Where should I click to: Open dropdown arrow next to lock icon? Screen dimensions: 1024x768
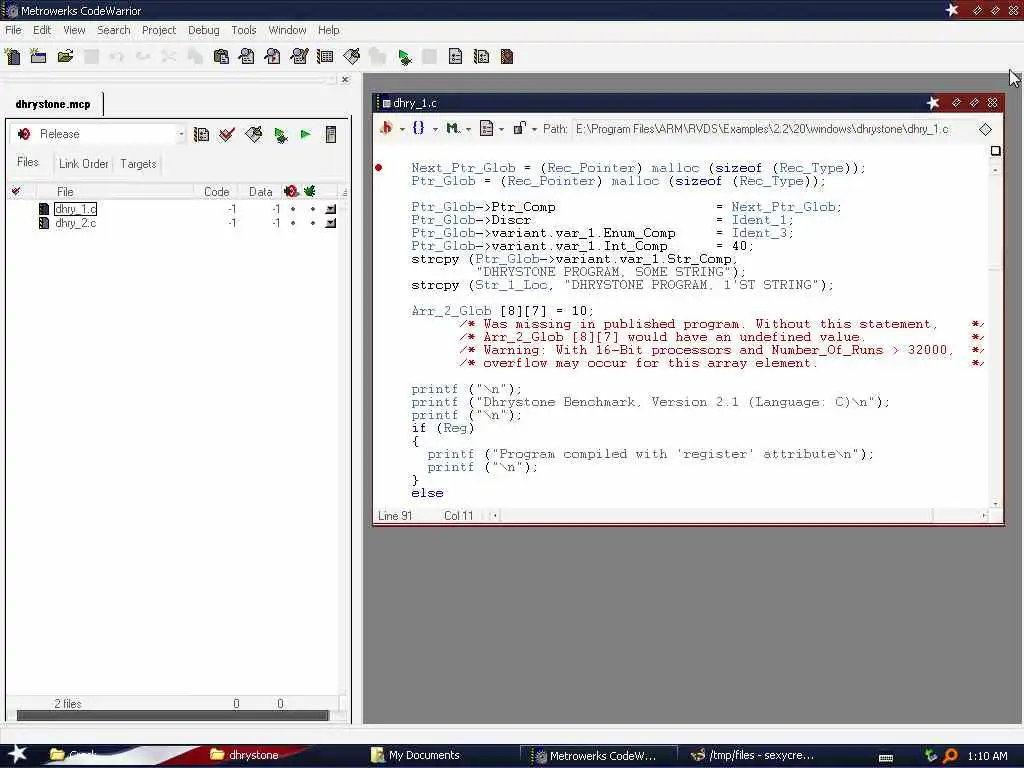[x=534, y=129]
